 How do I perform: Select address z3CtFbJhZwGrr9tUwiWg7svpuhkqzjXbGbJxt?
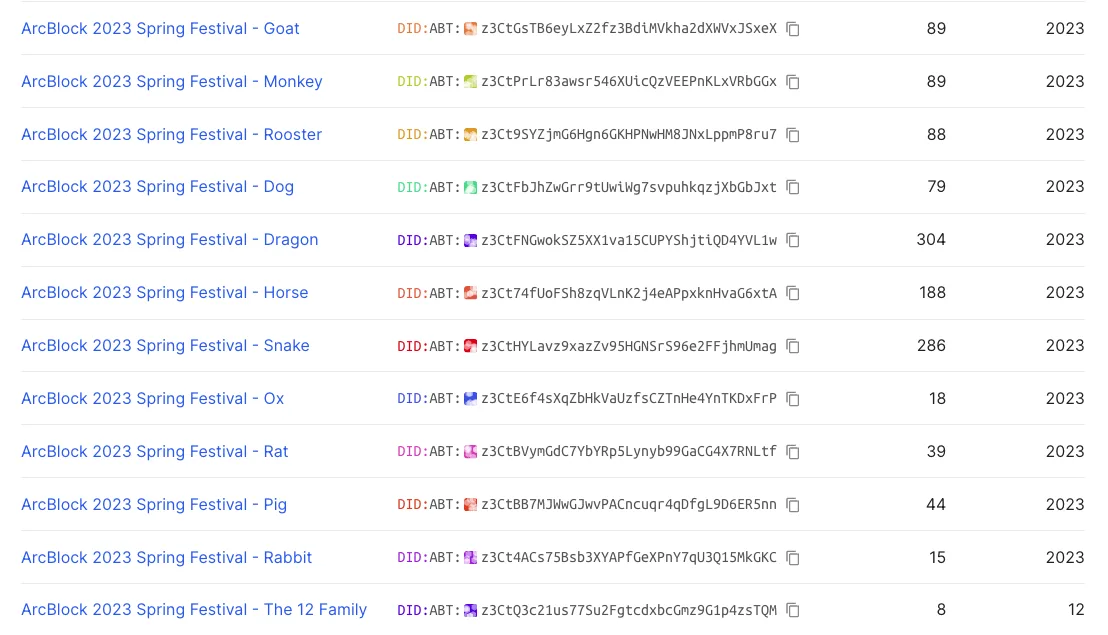click(629, 187)
